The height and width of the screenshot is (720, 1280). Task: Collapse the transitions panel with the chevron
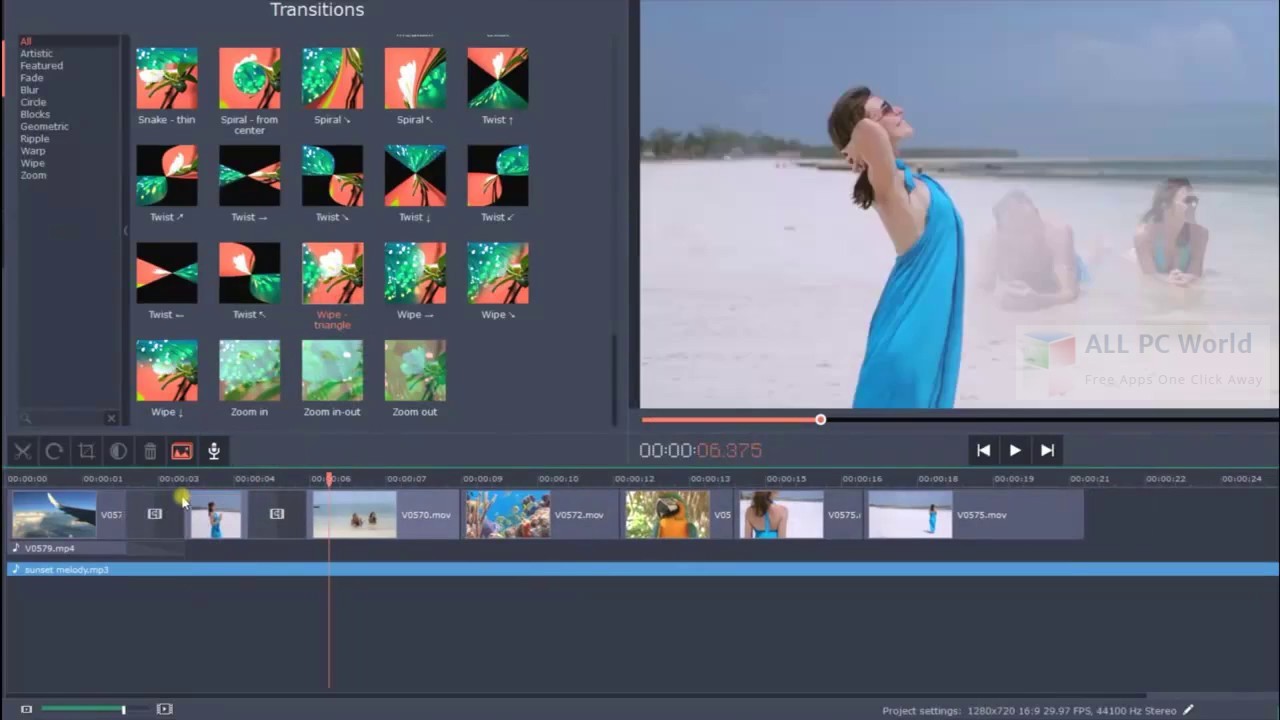(x=125, y=230)
